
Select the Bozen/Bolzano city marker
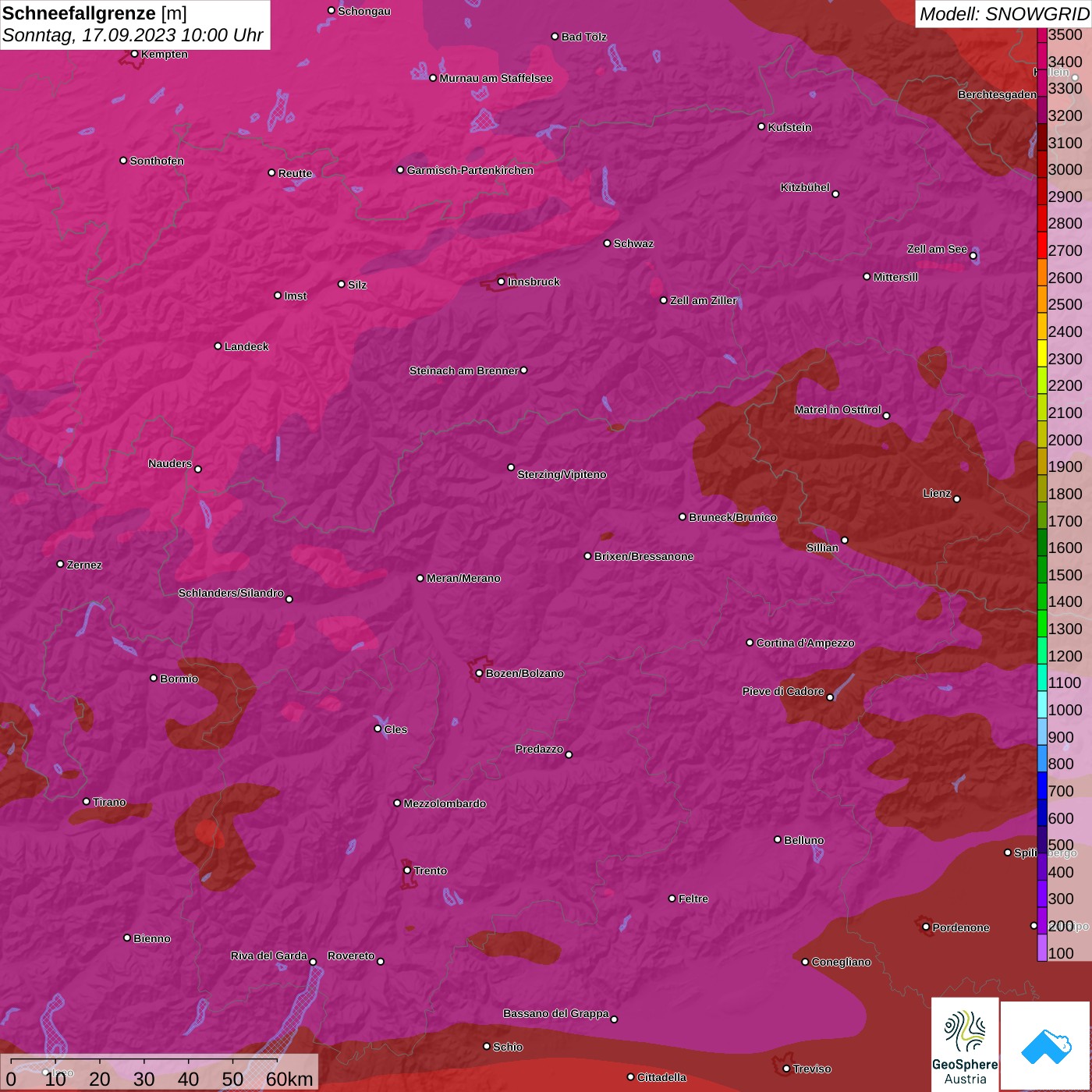pyautogui.click(x=479, y=673)
